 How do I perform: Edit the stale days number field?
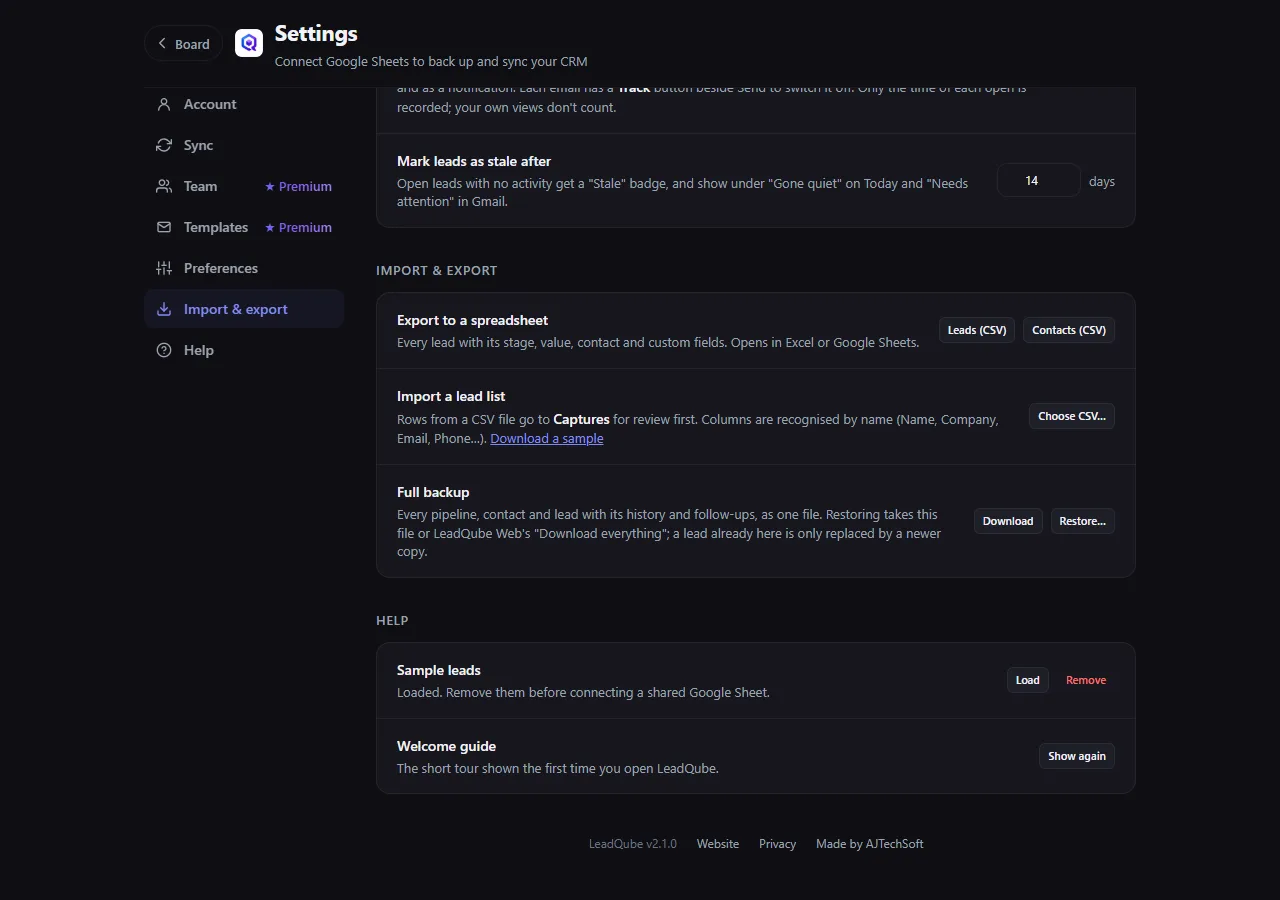pyautogui.click(x=1039, y=181)
